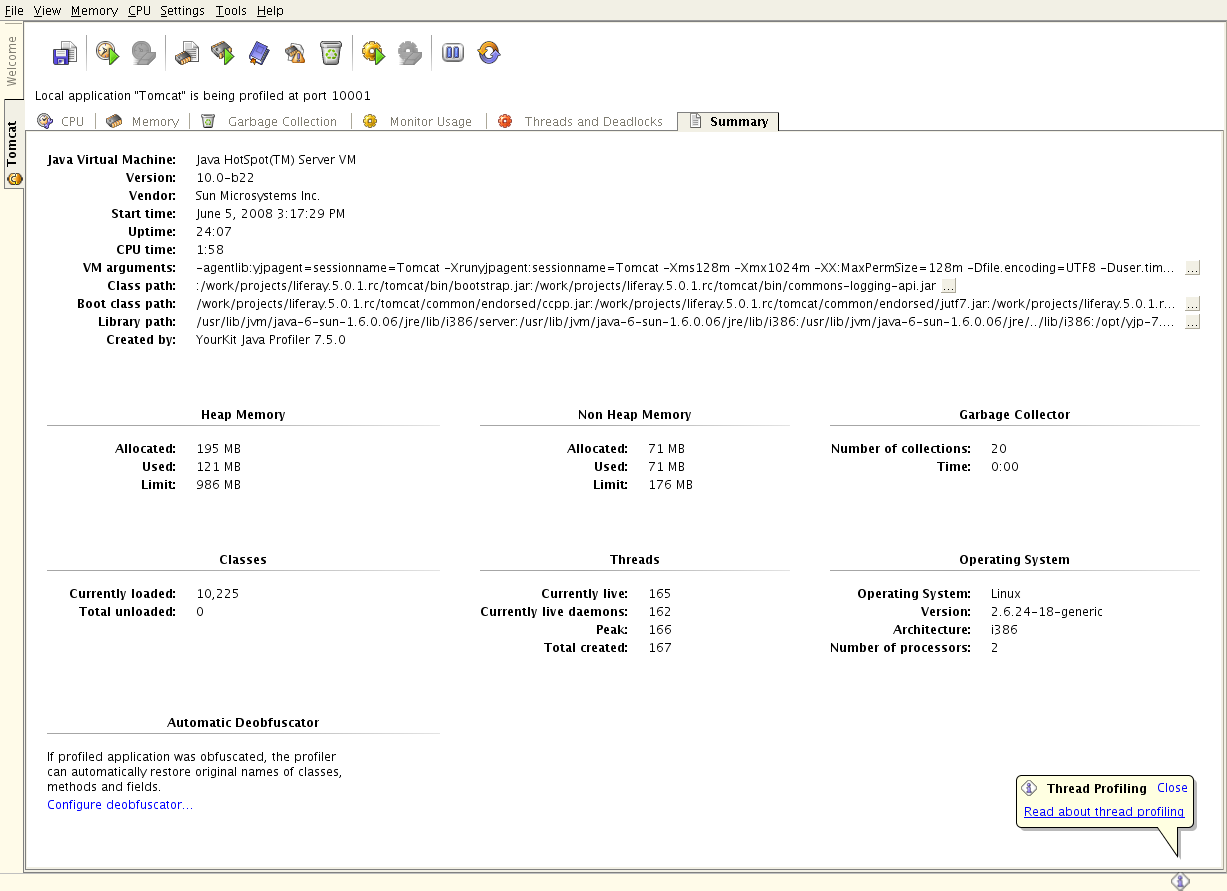Click the Non Heap Memory limit 176 MB
This screenshot has width=1227, height=891.
click(x=670, y=485)
